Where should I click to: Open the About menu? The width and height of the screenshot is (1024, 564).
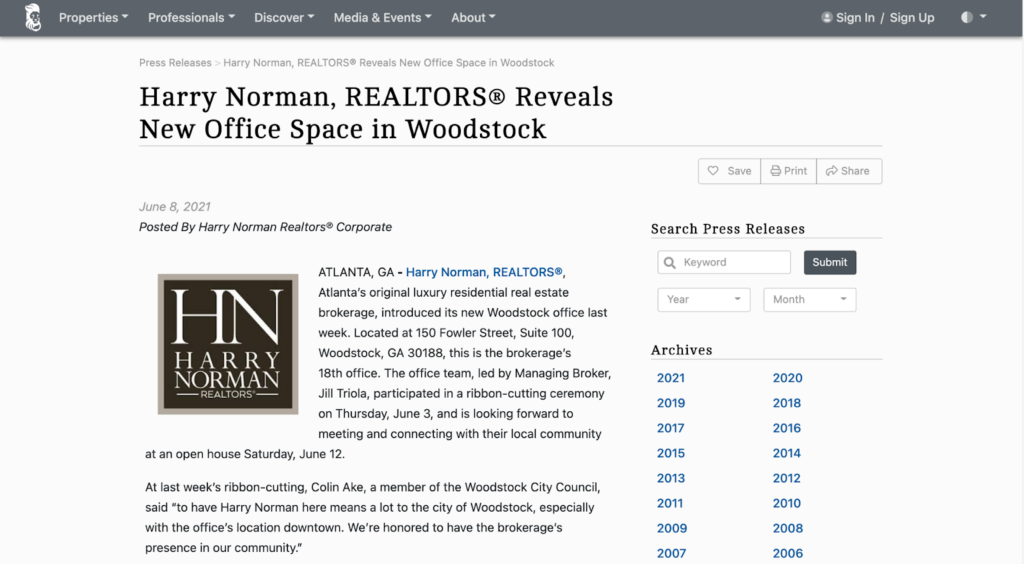473,18
